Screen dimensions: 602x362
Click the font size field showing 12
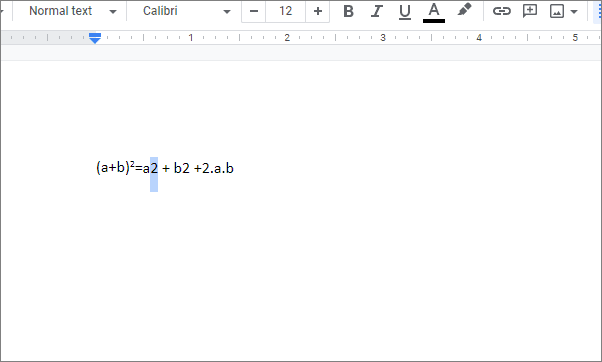point(285,11)
